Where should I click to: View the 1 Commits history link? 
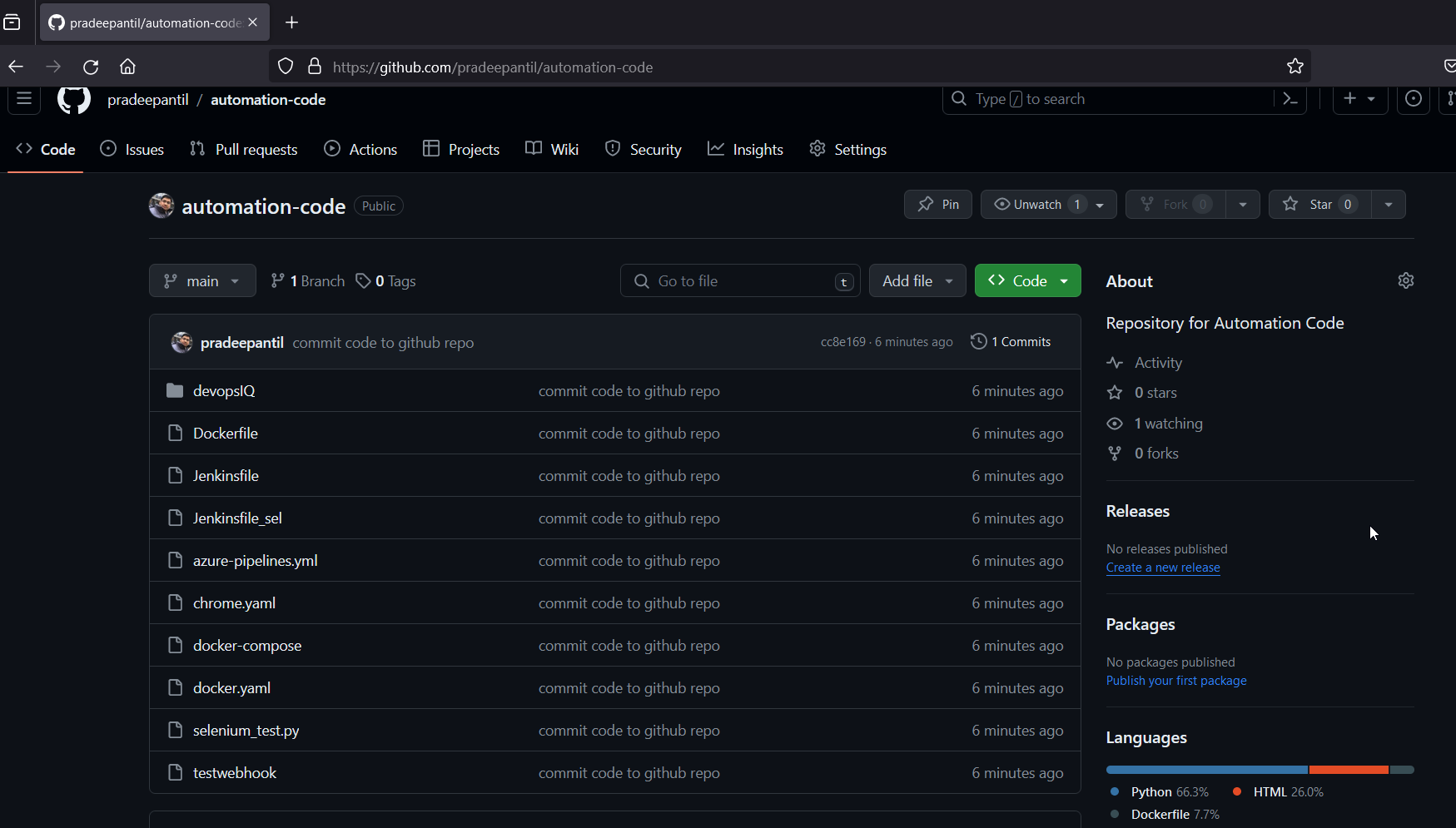point(1011,341)
